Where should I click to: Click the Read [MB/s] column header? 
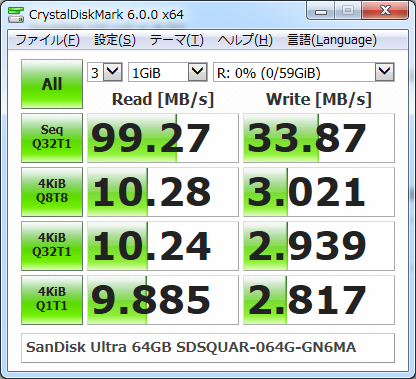pos(163,99)
